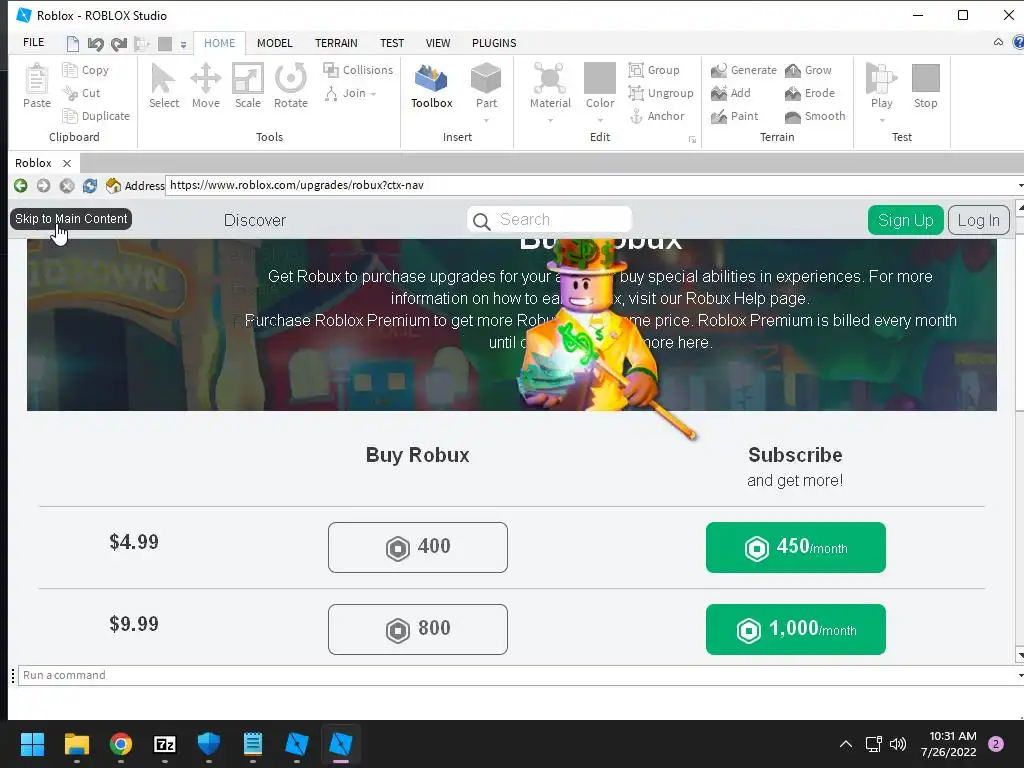Switch to the MODEL ribbon tab
The width and height of the screenshot is (1024, 768).
point(274,43)
